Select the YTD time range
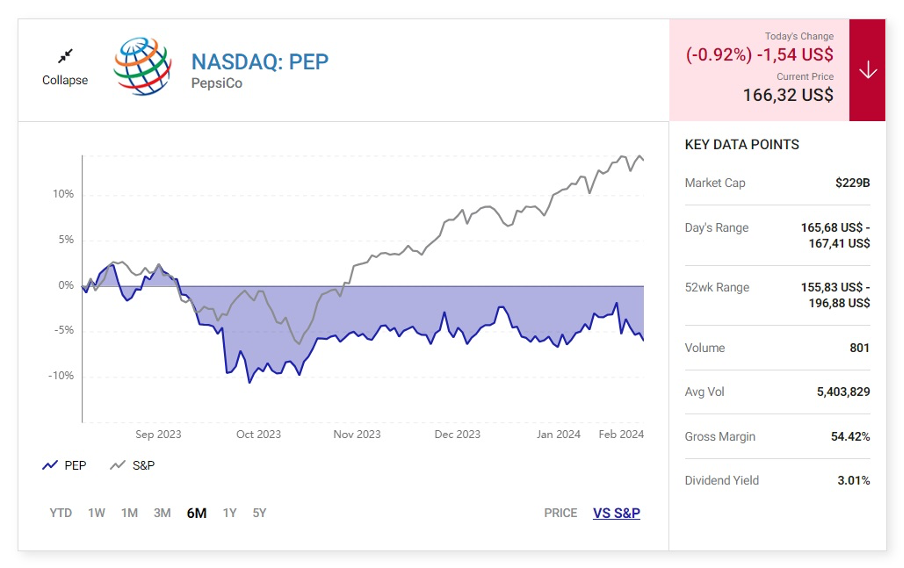The height and width of the screenshot is (568, 904). [61, 513]
